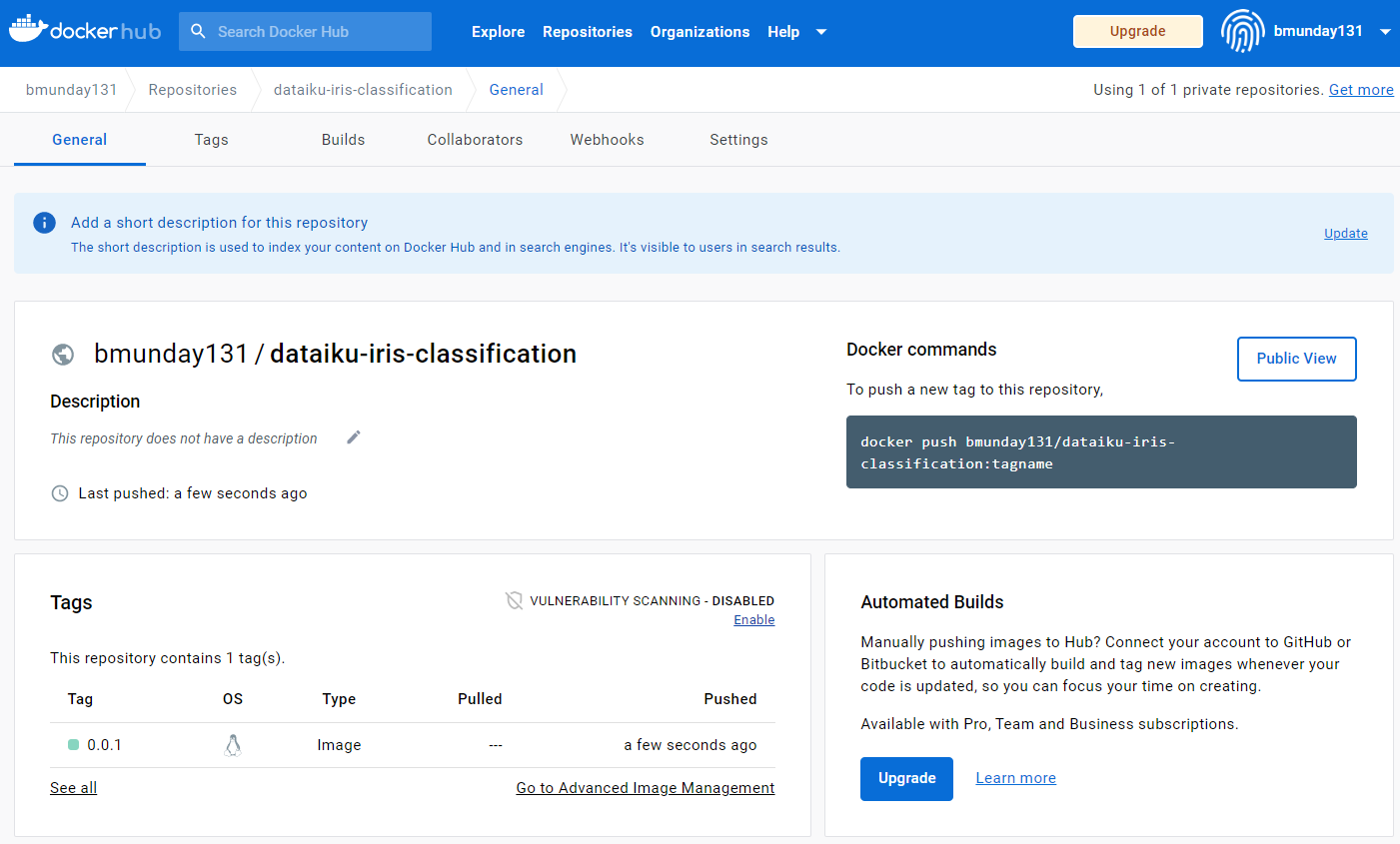Viewport: 1400px width, 844px height.
Task: Switch to the Settings tab
Action: point(739,140)
